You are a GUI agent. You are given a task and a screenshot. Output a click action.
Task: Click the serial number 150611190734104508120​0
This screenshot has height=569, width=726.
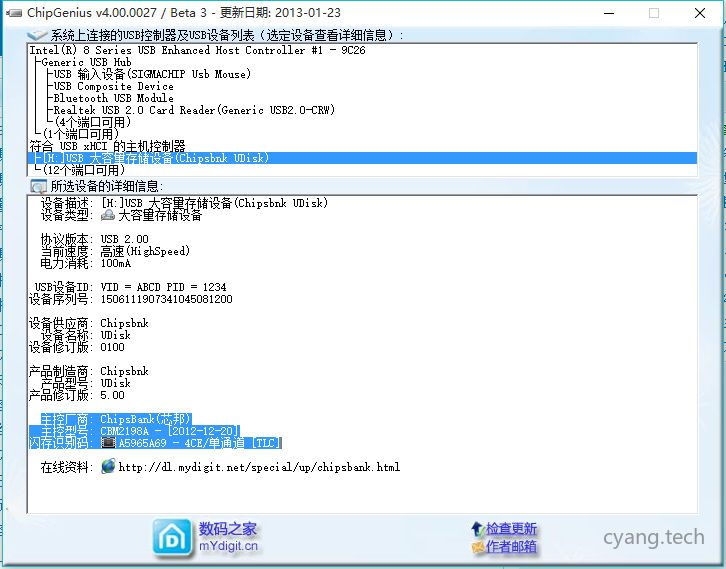coord(167,299)
